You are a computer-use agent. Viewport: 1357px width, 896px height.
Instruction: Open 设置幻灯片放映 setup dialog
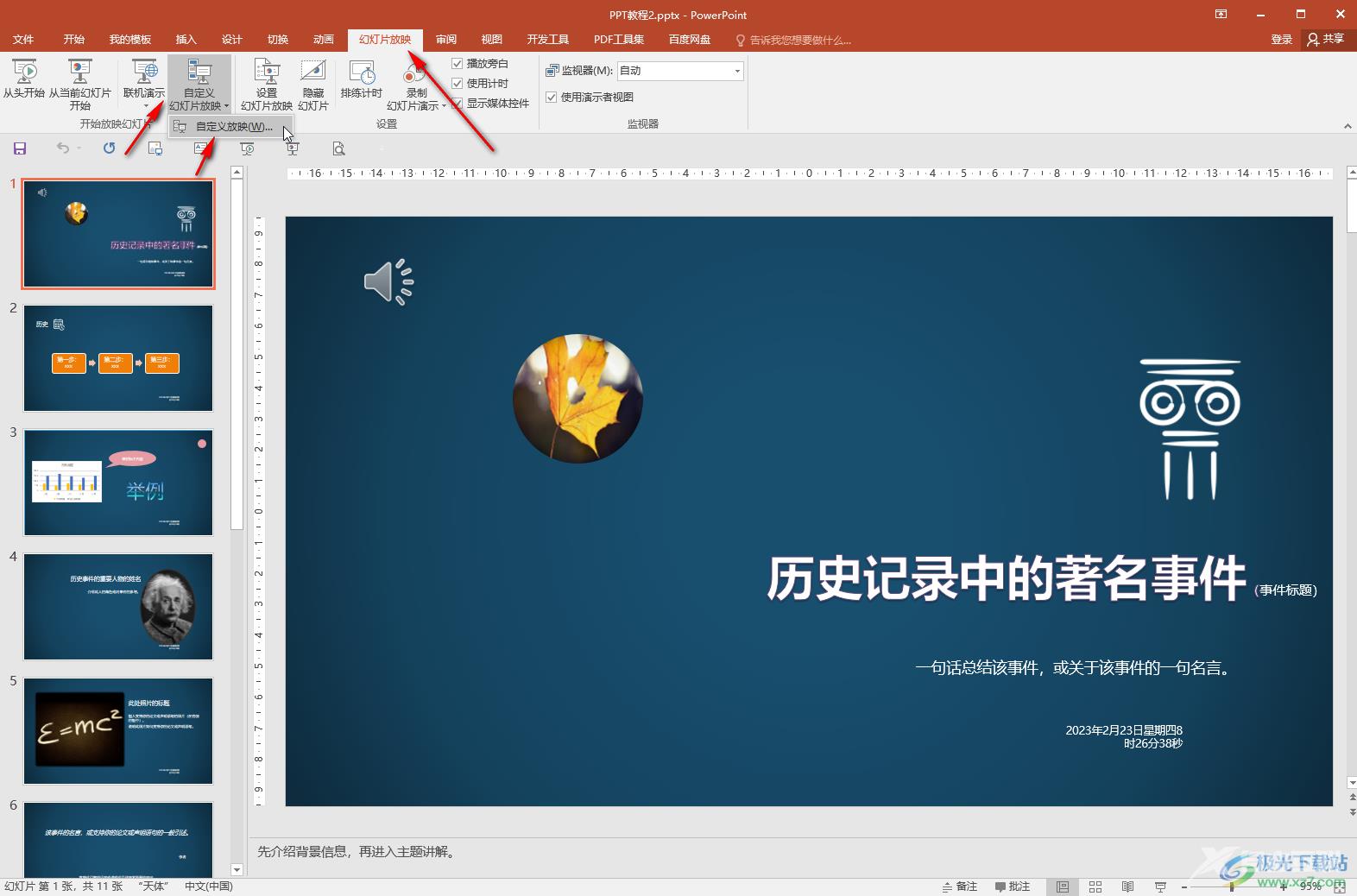[x=267, y=85]
